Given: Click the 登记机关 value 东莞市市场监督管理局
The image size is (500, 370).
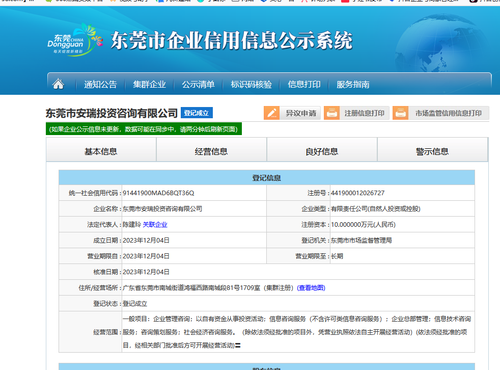Looking at the screenshot, I should tap(361, 240).
